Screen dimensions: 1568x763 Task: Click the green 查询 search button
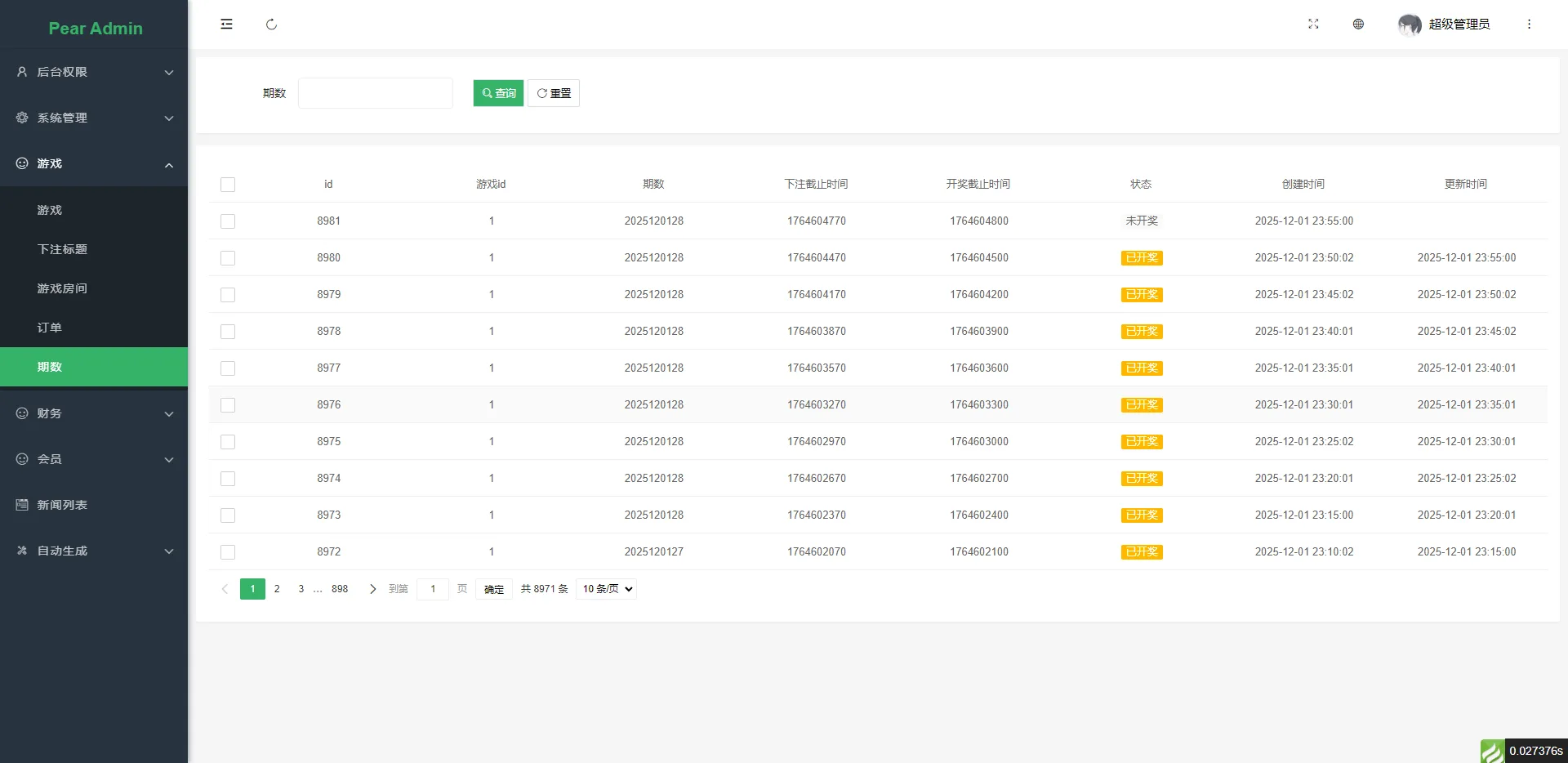[x=498, y=93]
